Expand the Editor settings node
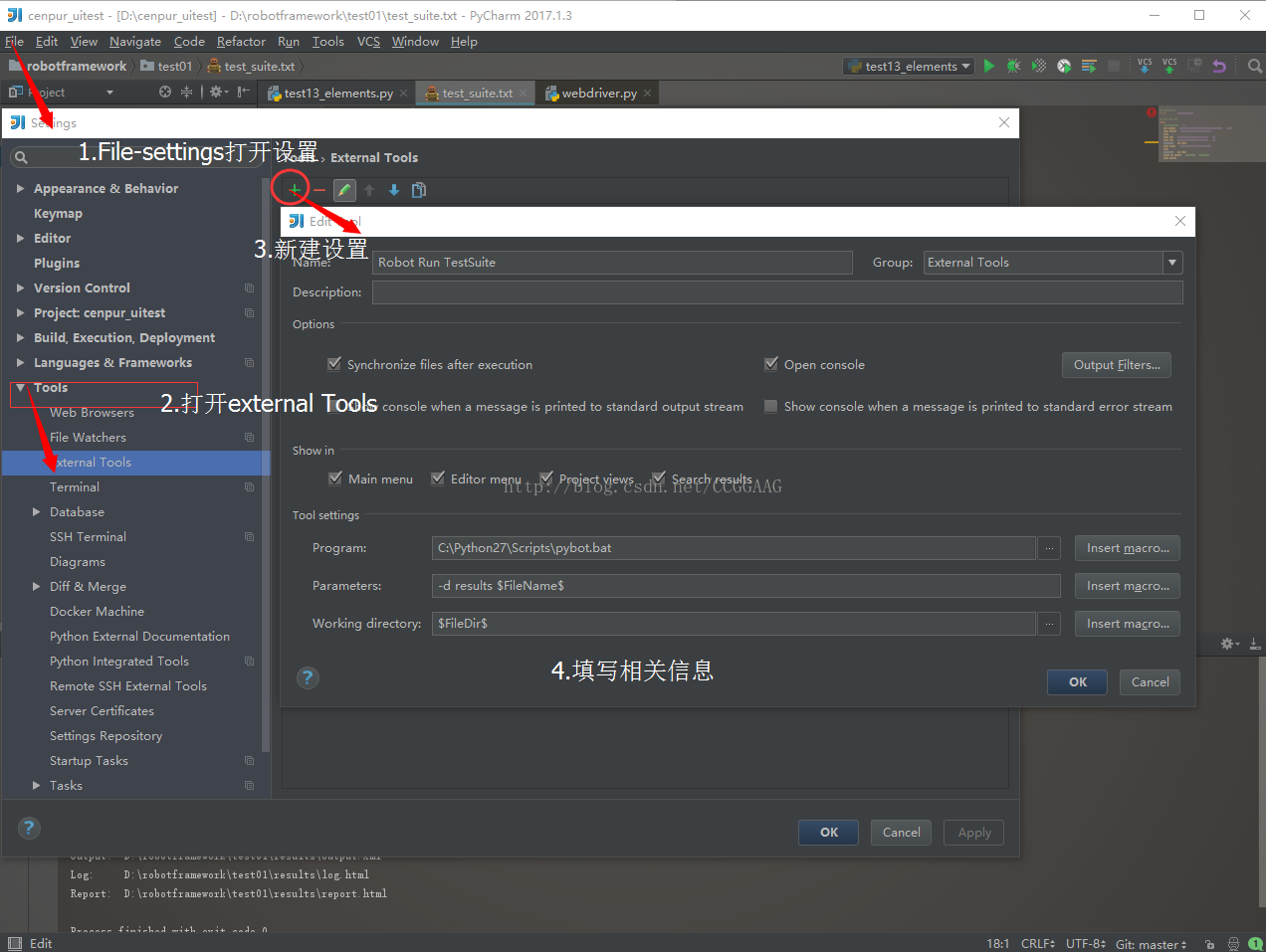The height and width of the screenshot is (952, 1266). tap(20, 238)
